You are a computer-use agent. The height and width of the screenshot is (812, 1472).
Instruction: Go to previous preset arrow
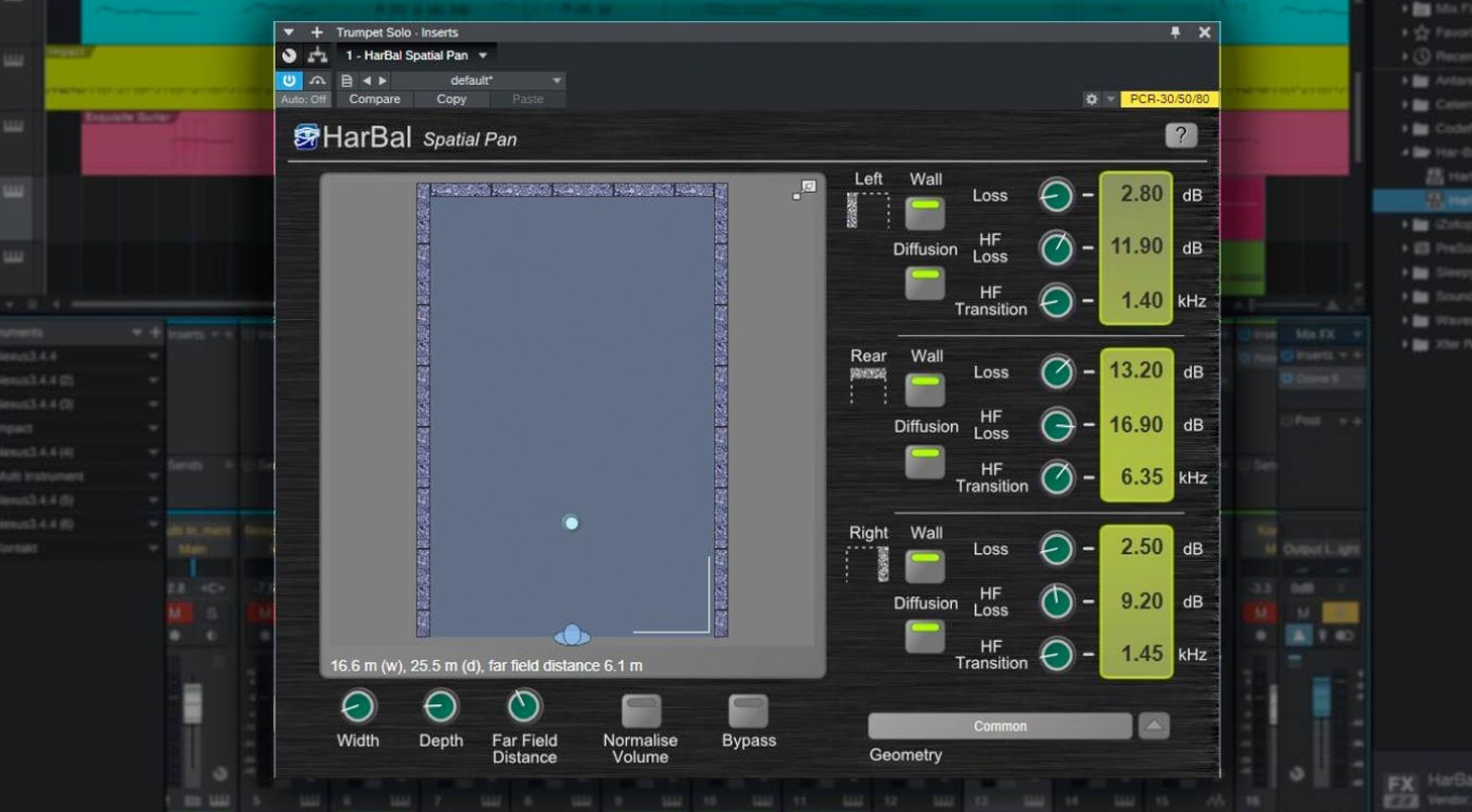(x=366, y=80)
